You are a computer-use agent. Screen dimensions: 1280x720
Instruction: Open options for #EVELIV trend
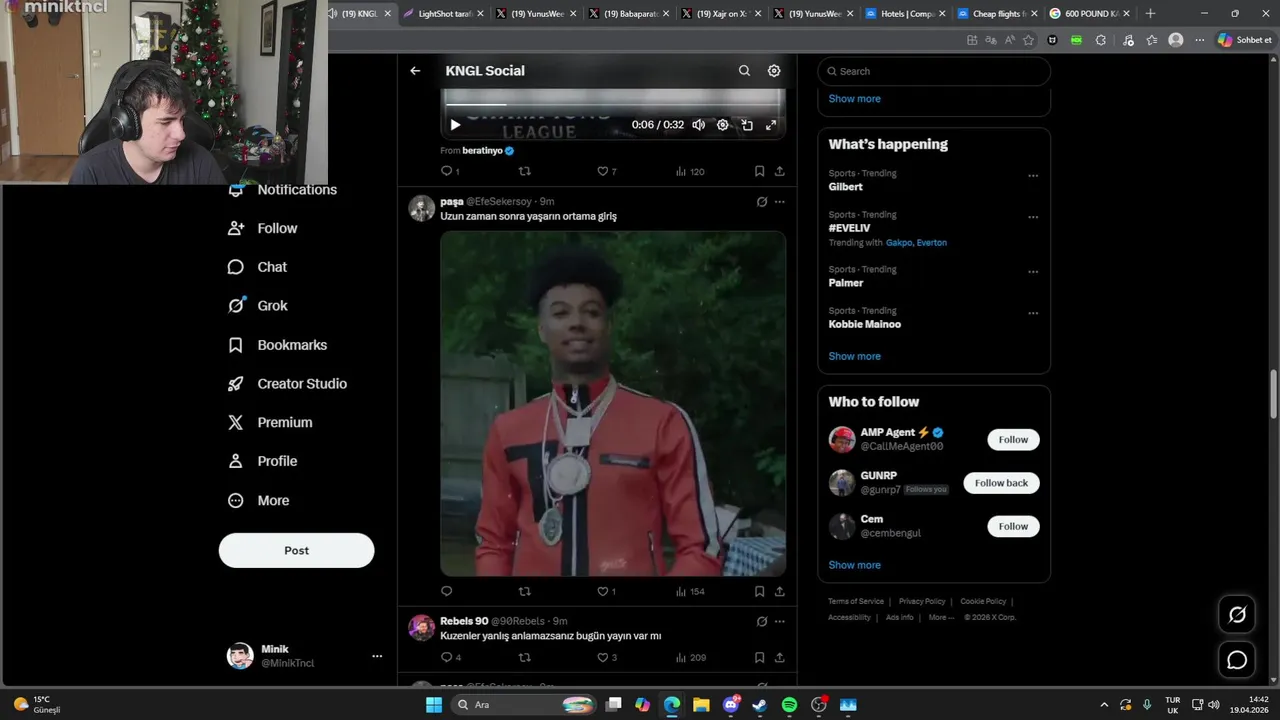[x=1033, y=217]
